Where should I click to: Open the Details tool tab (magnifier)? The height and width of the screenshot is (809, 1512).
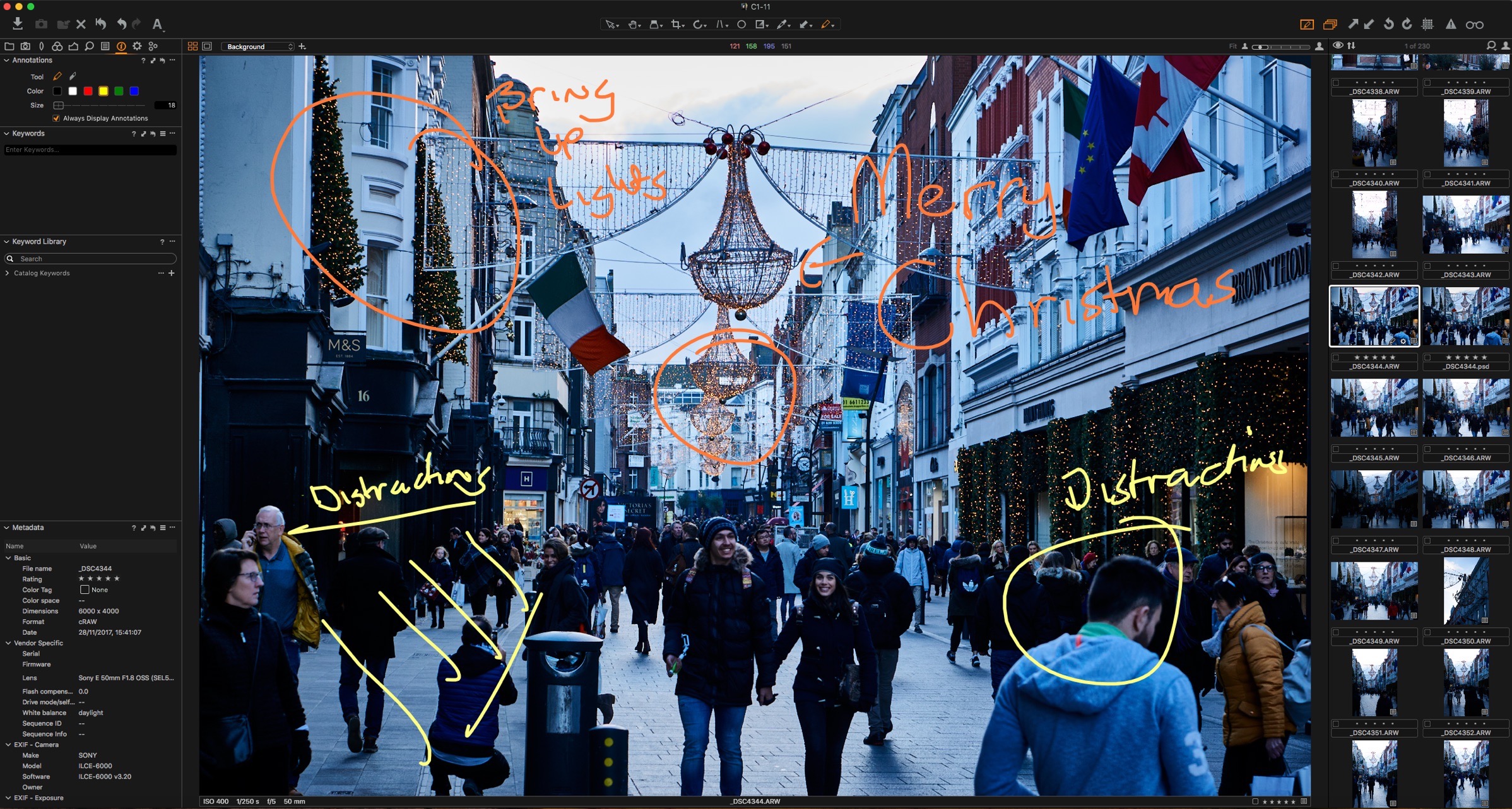[x=90, y=46]
